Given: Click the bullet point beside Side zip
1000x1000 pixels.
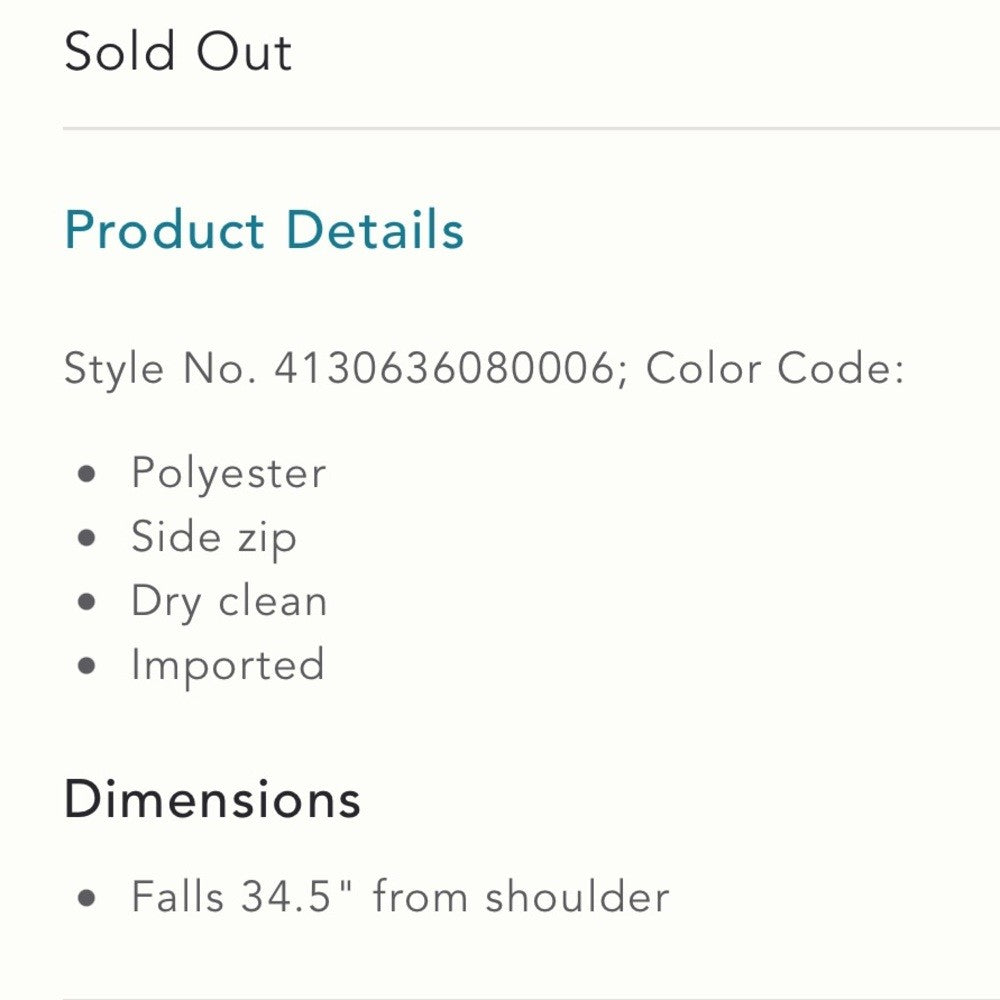Looking at the screenshot, I should click(88, 538).
